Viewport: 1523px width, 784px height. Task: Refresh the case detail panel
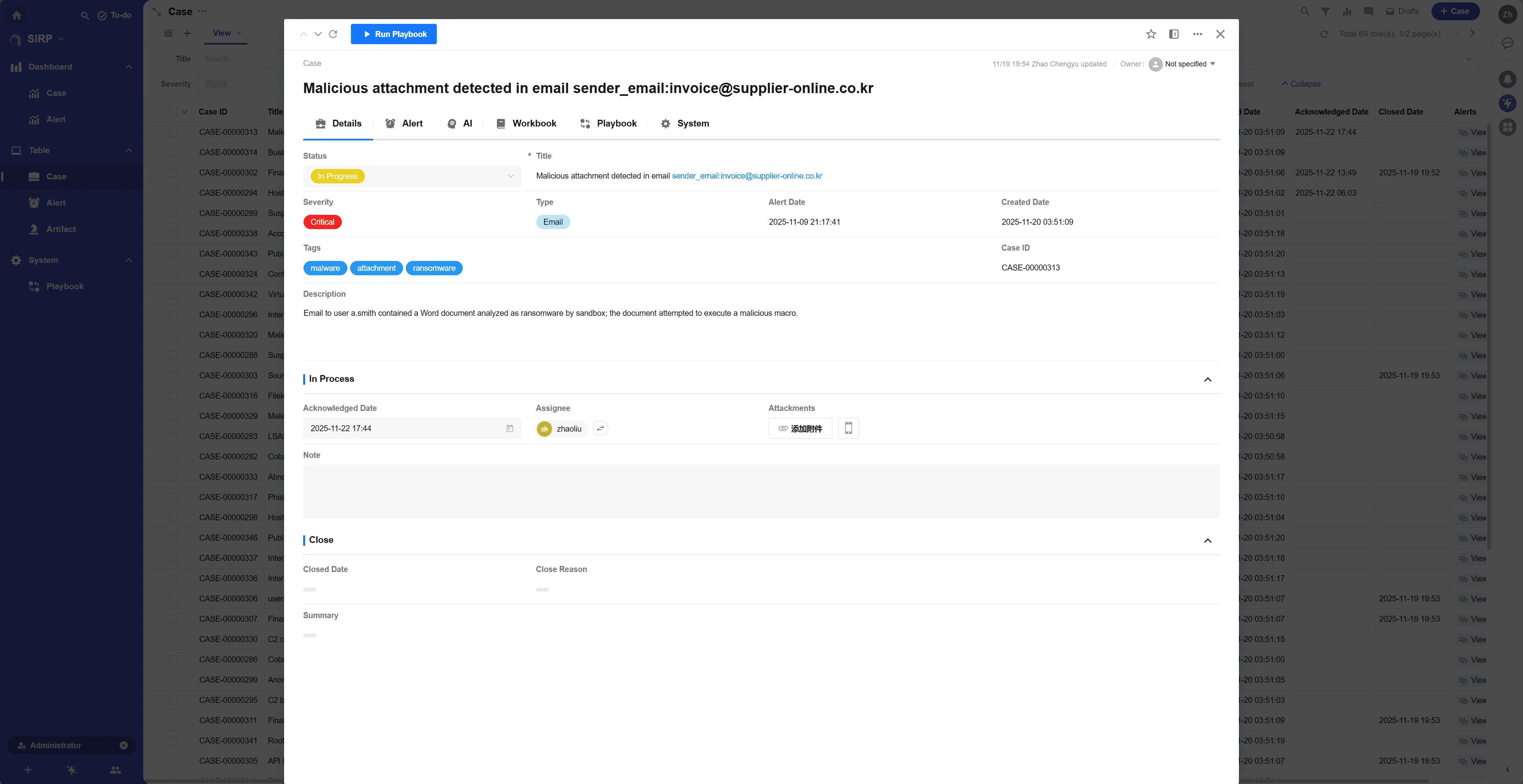coord(333,34)
